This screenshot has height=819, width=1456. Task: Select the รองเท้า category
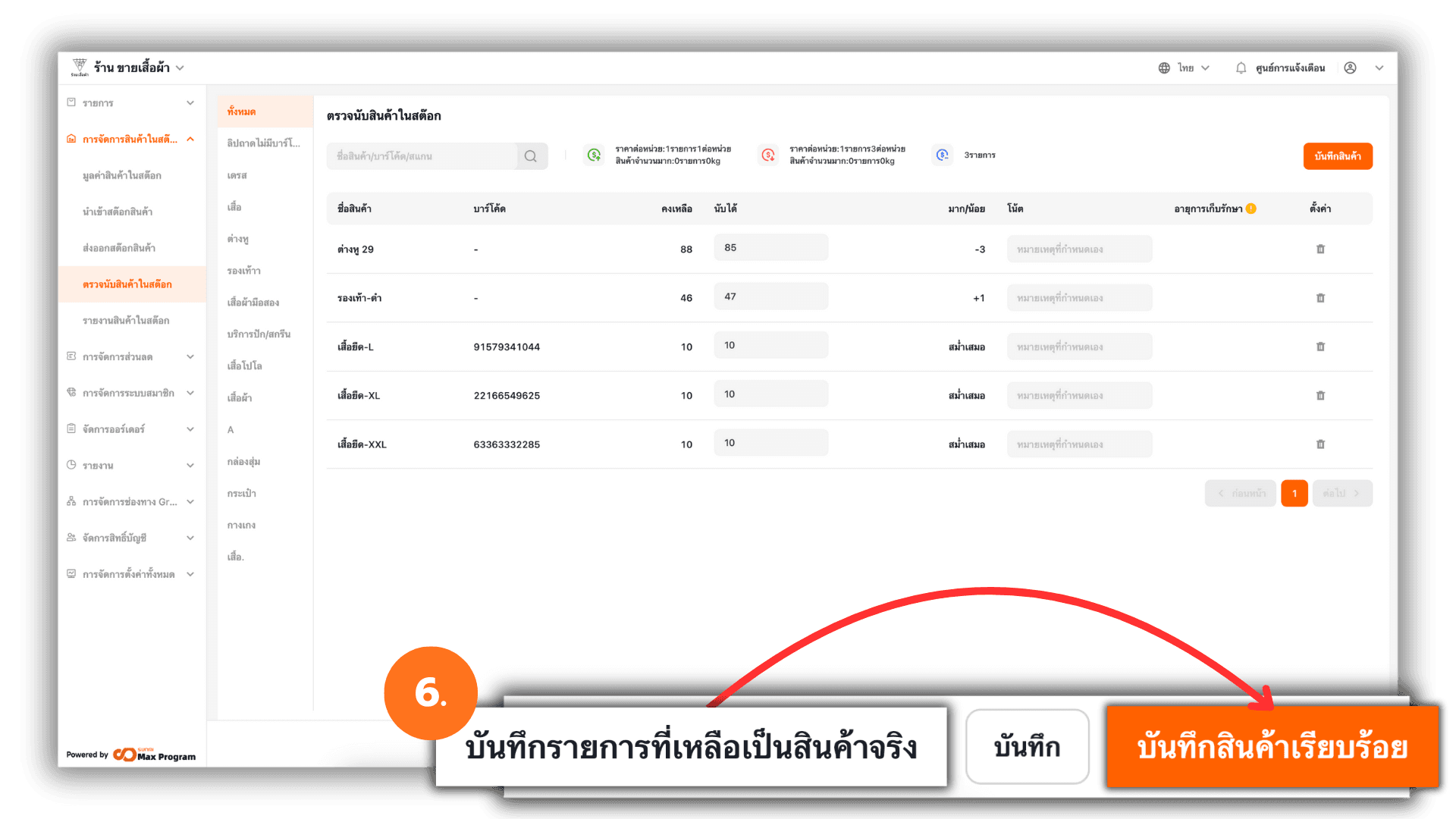click(x=244, y=271)
